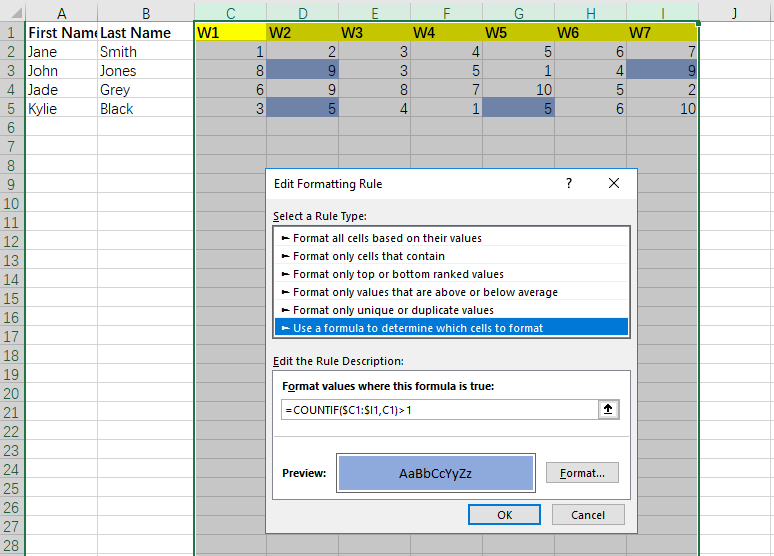Screen dimensions: 774x556
Task: Click highlighted cell 9 in John's W2 column
Action: 303,71
